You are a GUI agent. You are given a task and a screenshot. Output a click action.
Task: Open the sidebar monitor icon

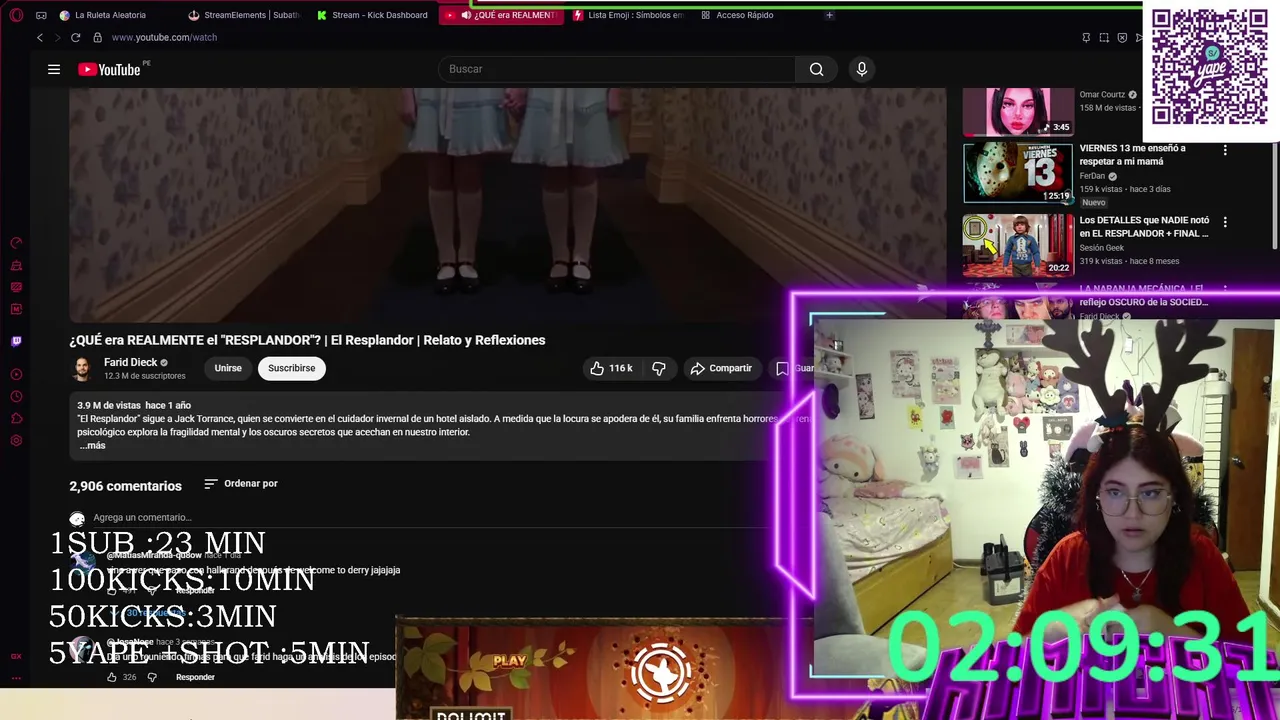tap(16, 287)
